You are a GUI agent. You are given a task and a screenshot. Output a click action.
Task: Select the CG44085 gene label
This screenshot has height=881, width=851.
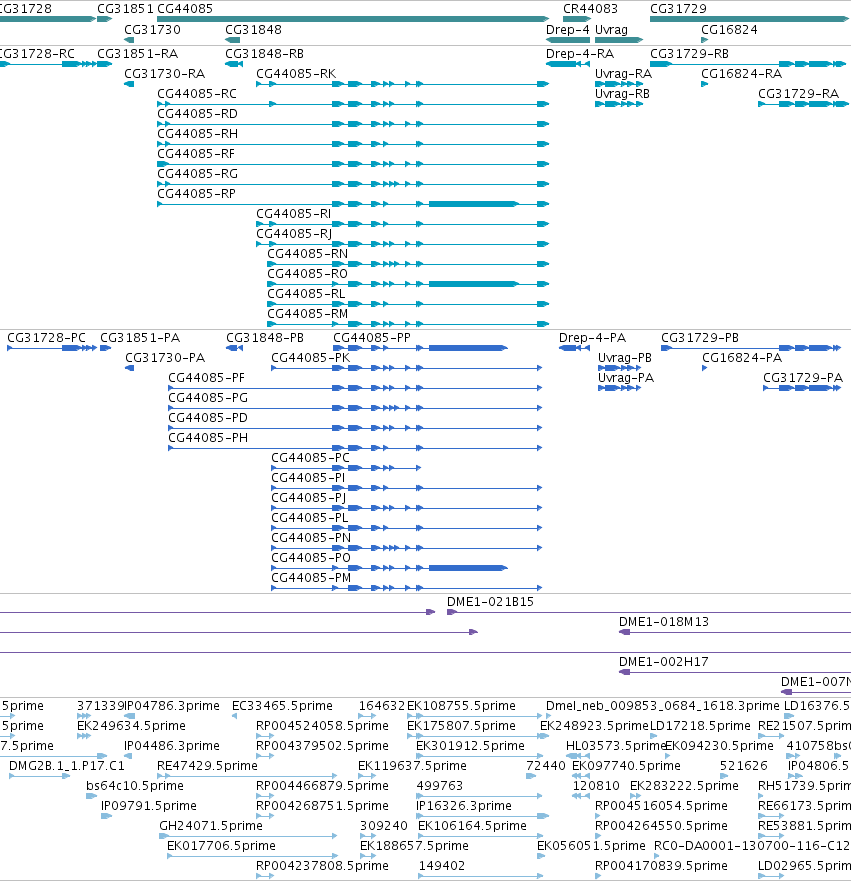tap(185, 9)
